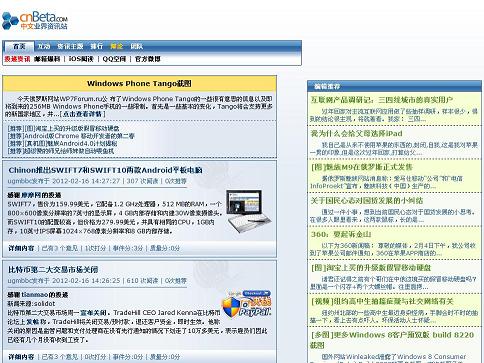Open 已有3个意见 on the Bitcoin article
This screenshot has height=363, width=484.
point(60,357)
